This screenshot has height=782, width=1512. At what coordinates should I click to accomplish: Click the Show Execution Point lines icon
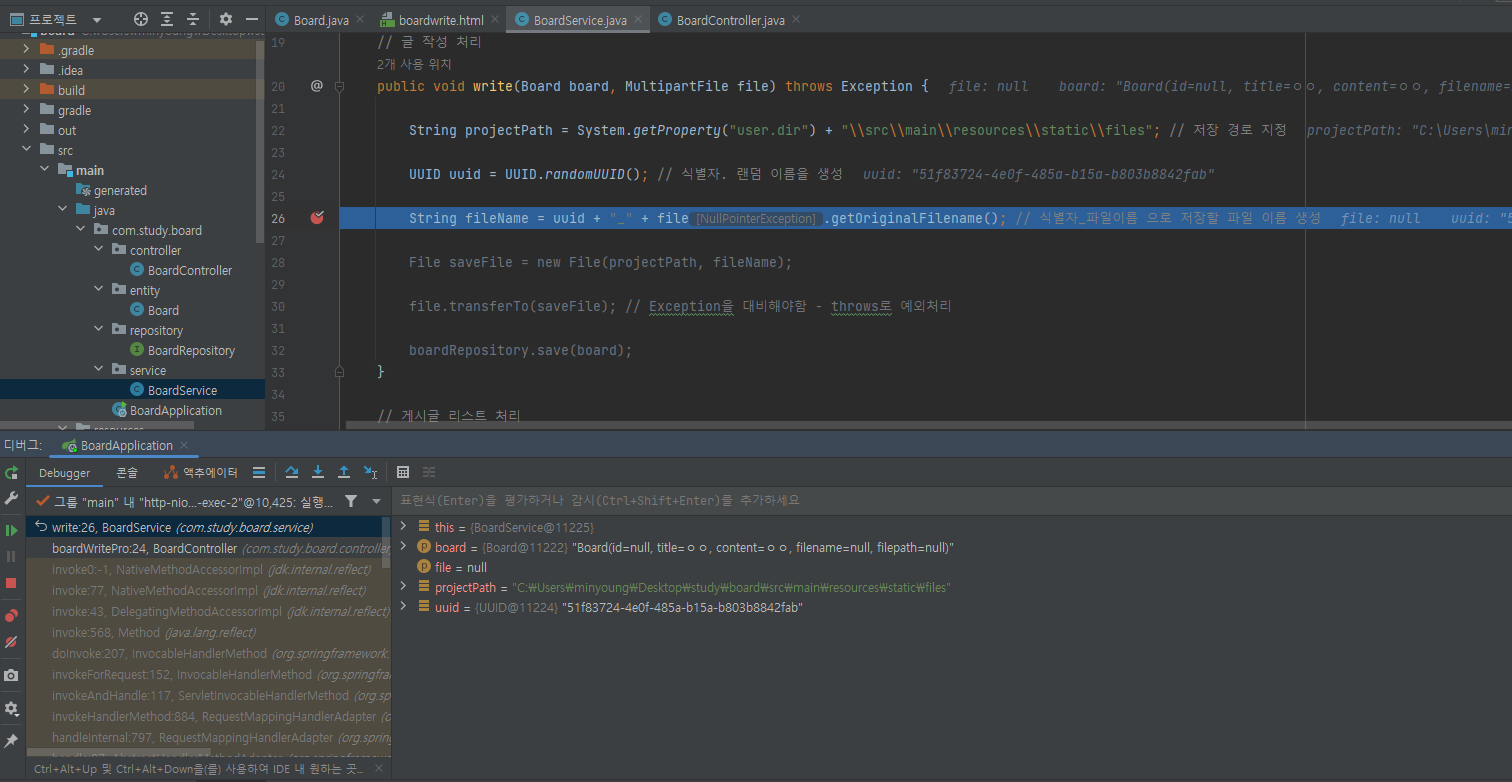(x=259, y=472)
